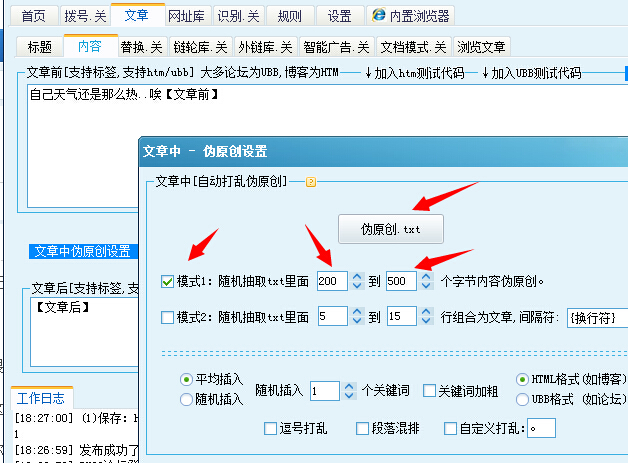Screen dimensions: 628x463
Task: Enable 自定义打乱 checkbox
Action: point(451,428)
